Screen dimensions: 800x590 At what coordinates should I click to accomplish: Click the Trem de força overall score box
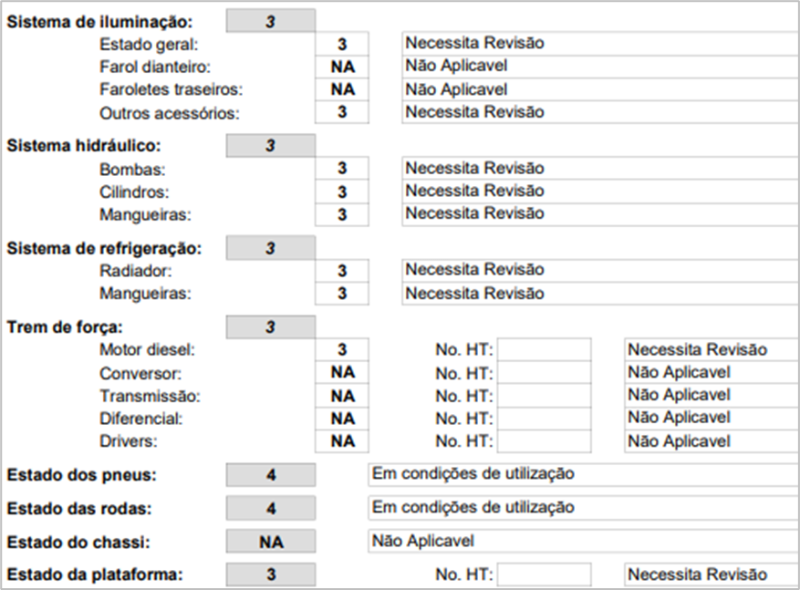point(270,327)
